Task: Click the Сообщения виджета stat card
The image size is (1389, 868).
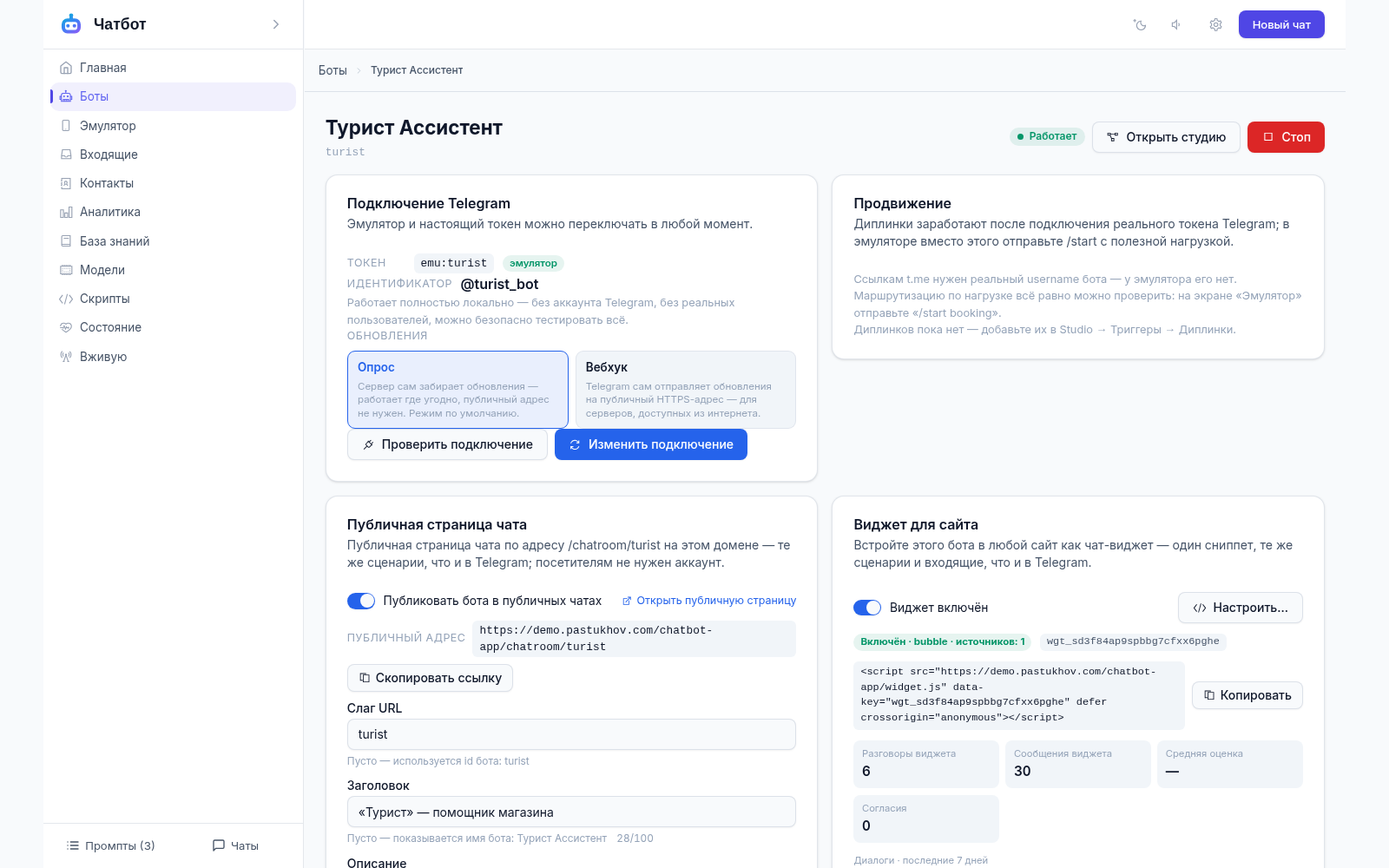Action: 1078,764
